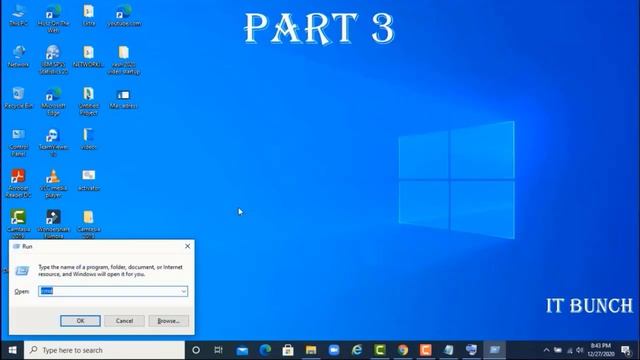Open the IBM SPSS Statistics shortcut

tap(53, 60)
